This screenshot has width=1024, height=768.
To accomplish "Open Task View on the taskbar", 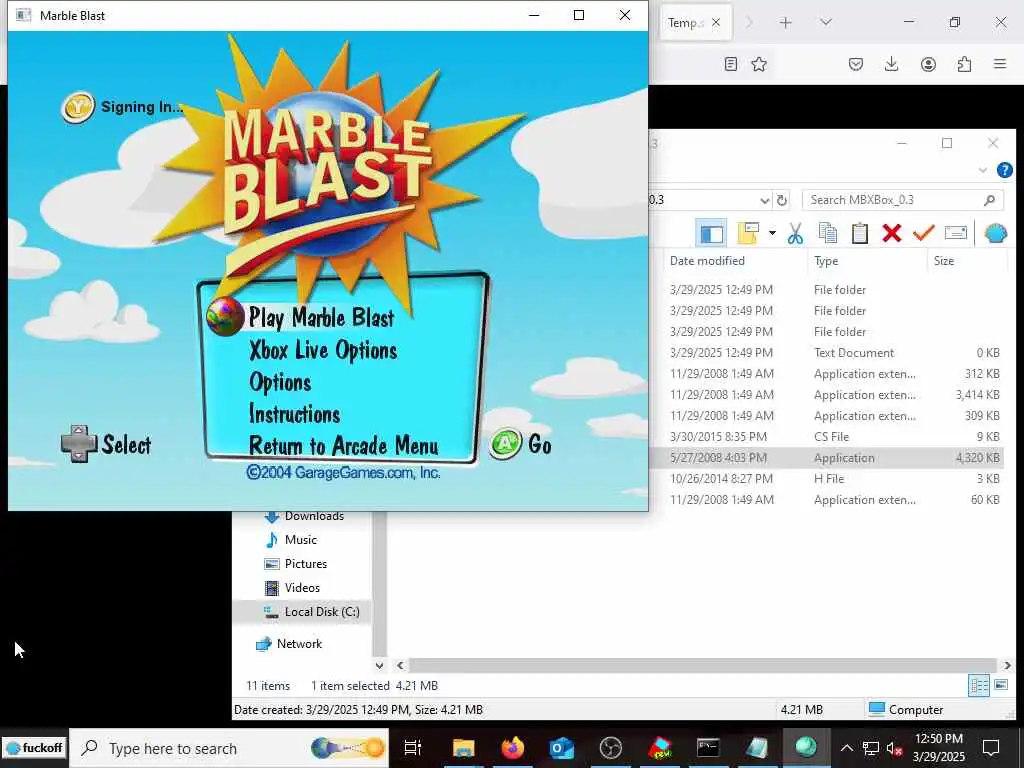I will pos(413,748).
